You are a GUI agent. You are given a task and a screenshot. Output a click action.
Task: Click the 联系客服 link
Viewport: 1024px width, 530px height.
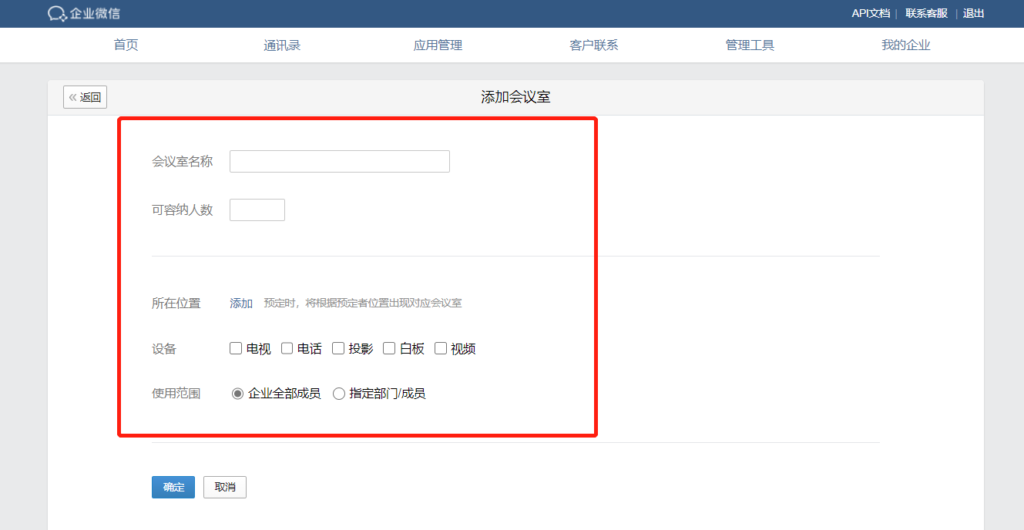(x=926, y=13)
